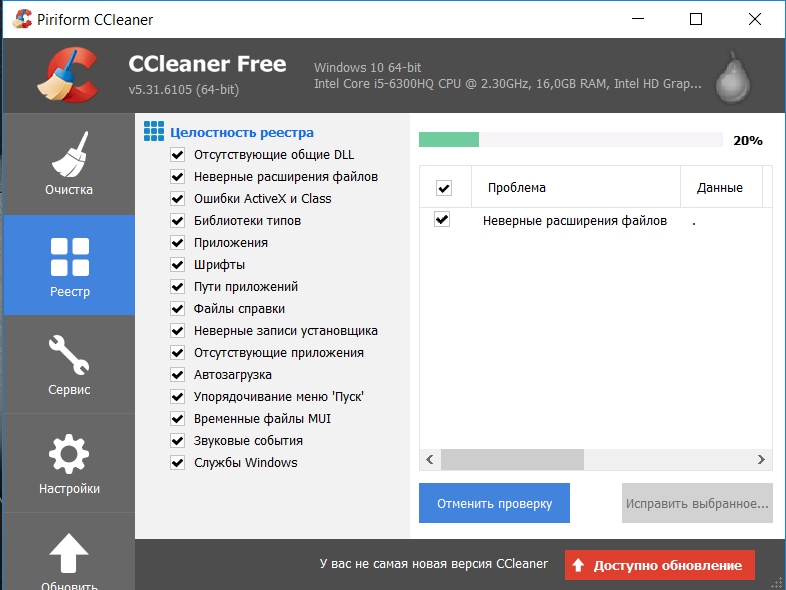
Task: Uncheck Звуковые события checkbox
Action: point(177,441)
